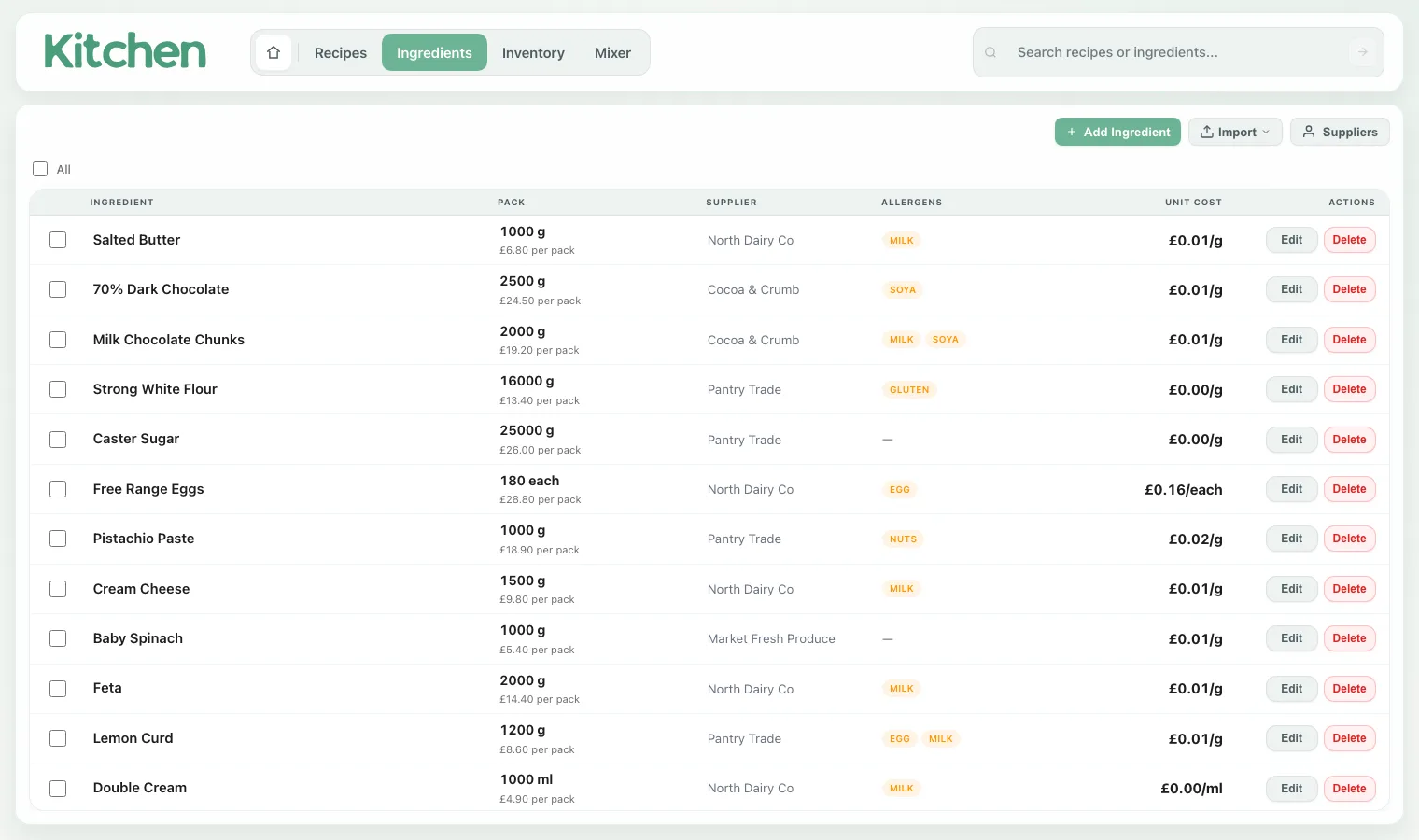Click the Add Ingredient button
Screen dimensions: 1419x840
click(x=1117, y=132)
